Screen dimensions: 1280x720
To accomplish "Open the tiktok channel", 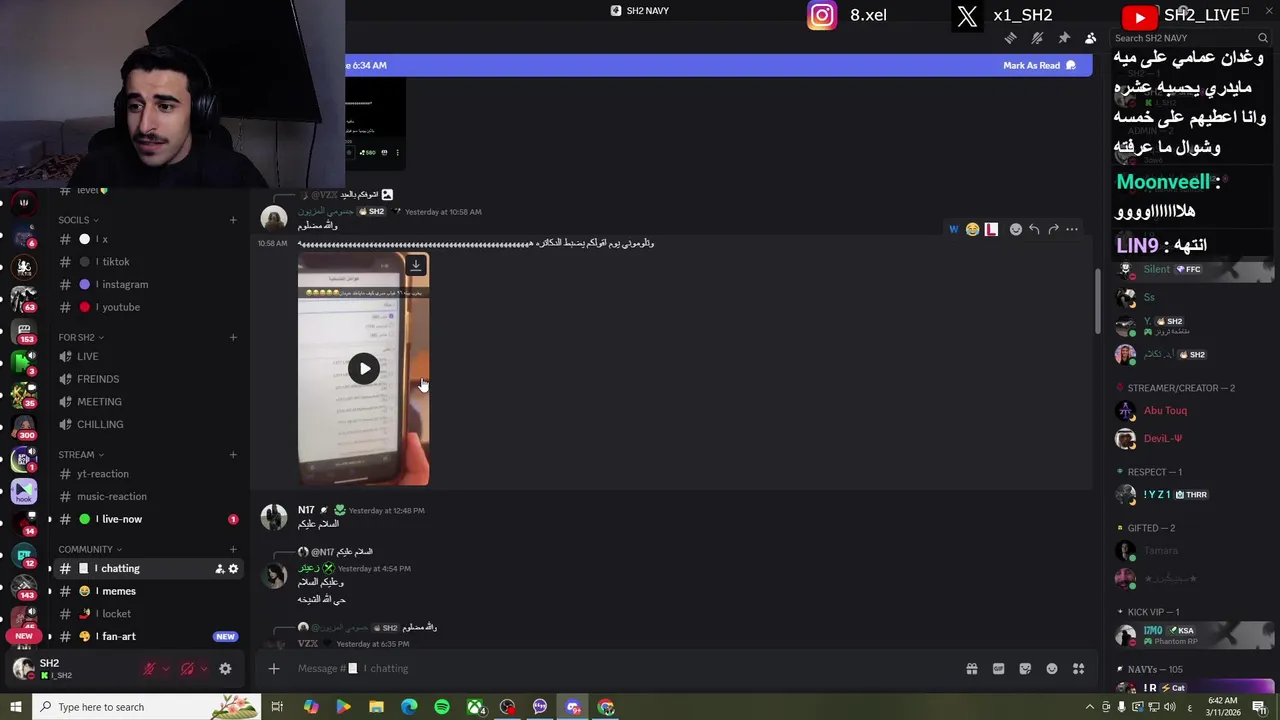I will pos(147,262).
